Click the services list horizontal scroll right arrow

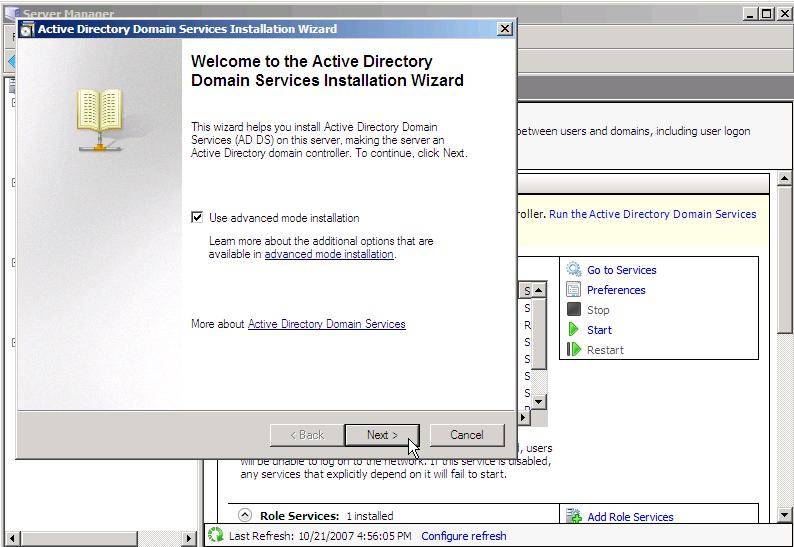tap(524, 417)
